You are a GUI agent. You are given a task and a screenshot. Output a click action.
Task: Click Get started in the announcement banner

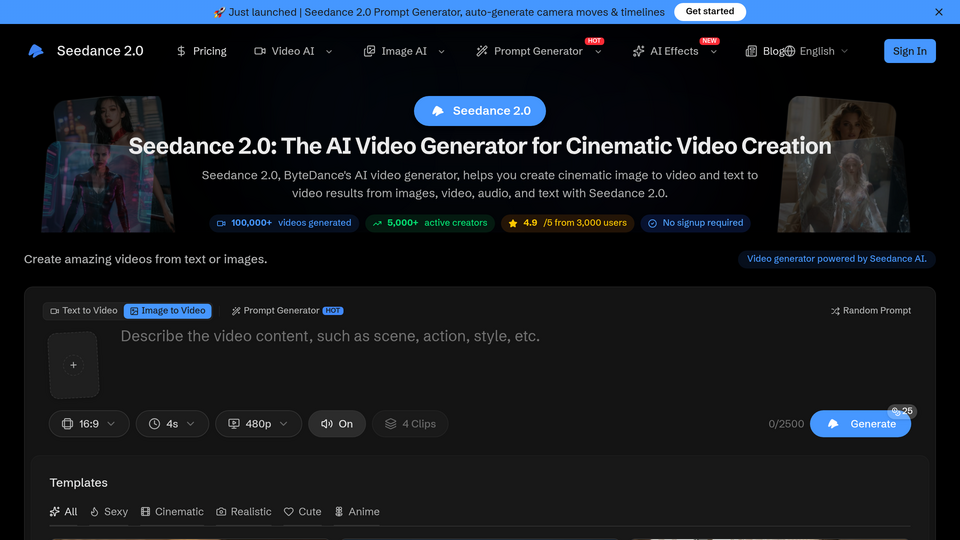tap(710, 12)
